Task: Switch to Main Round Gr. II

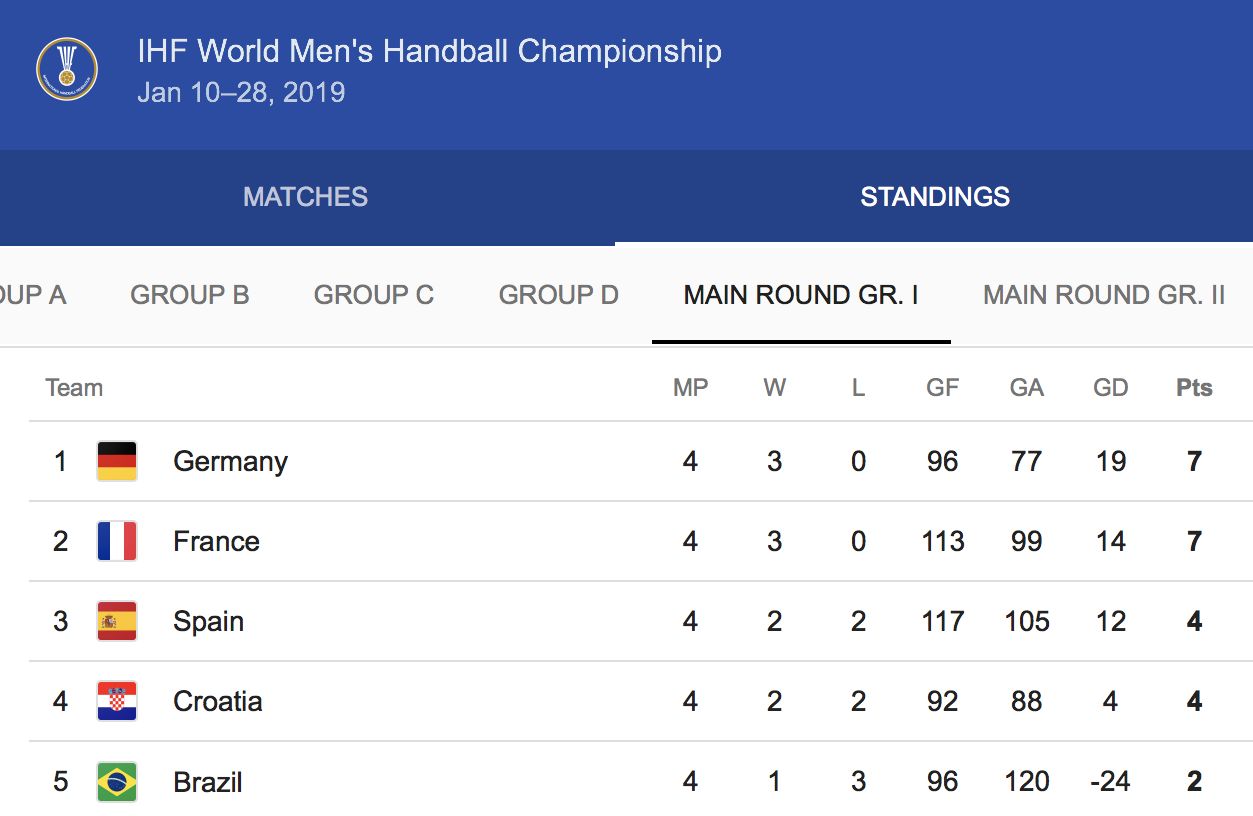Action: pyautogui.click(x=1104, y=295)
